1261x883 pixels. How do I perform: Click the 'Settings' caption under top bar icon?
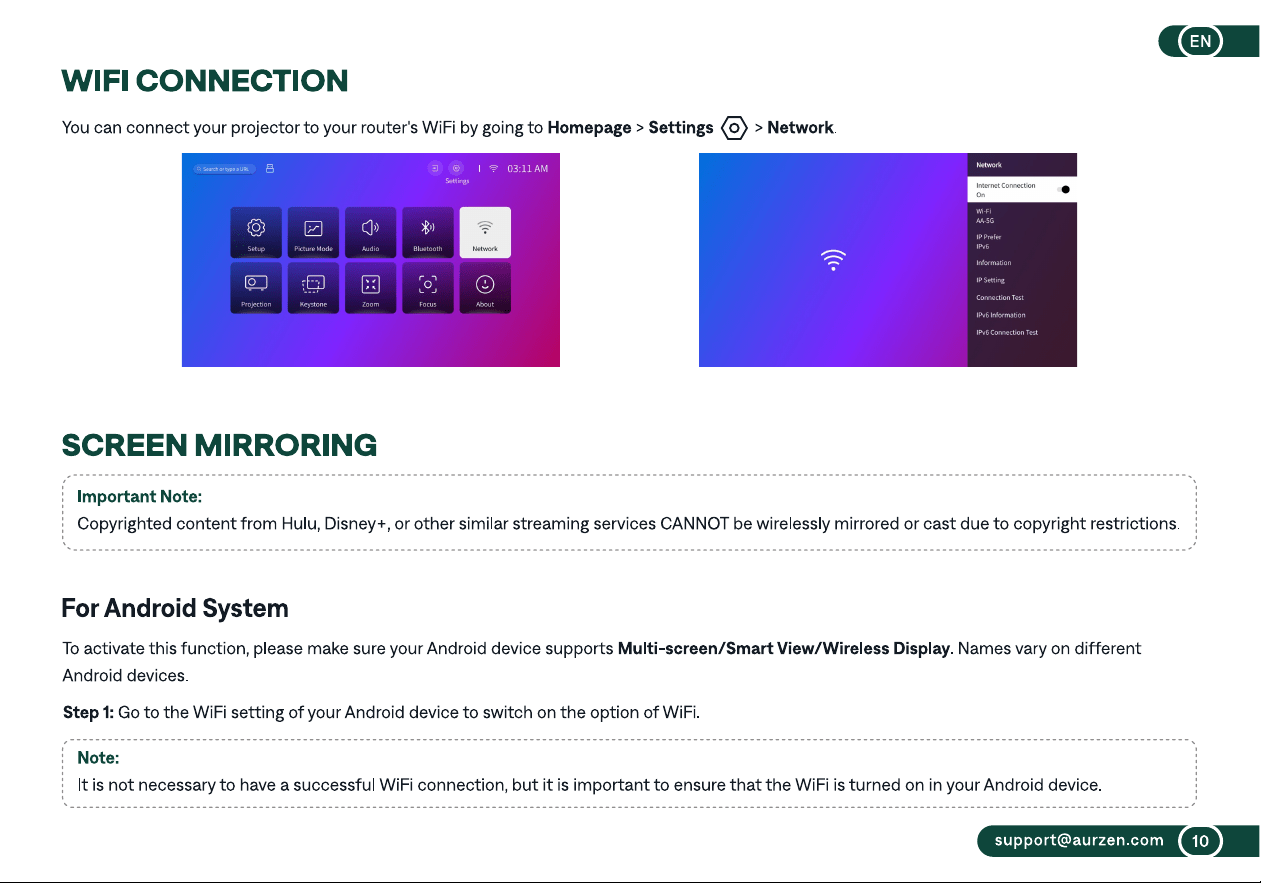tap(457, 181)
